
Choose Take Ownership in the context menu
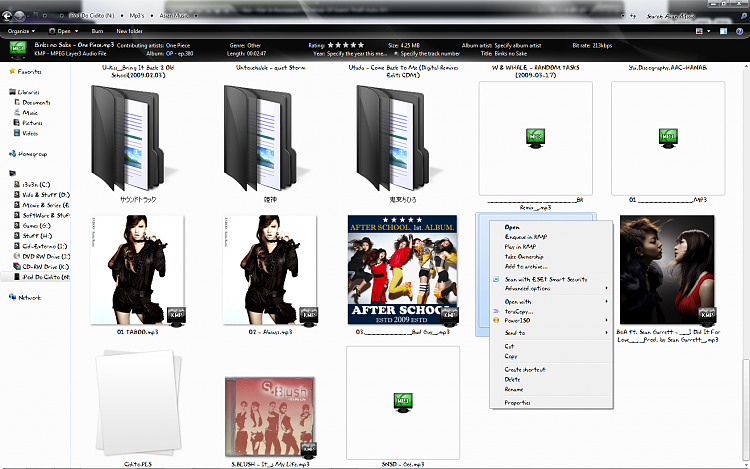524,257
